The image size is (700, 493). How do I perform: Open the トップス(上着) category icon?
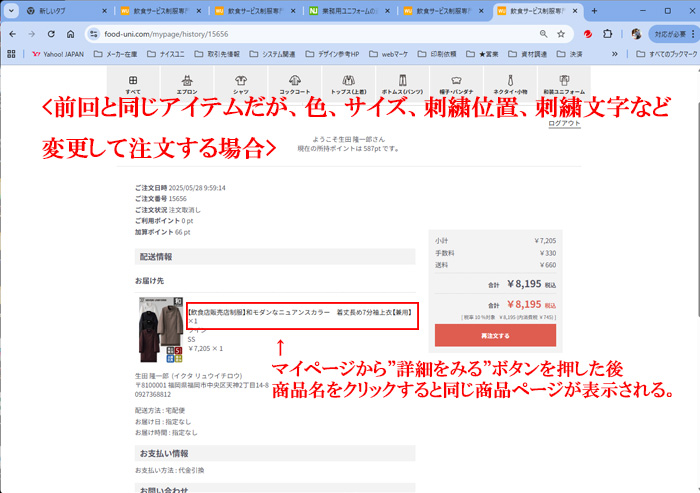coord(348,82)
